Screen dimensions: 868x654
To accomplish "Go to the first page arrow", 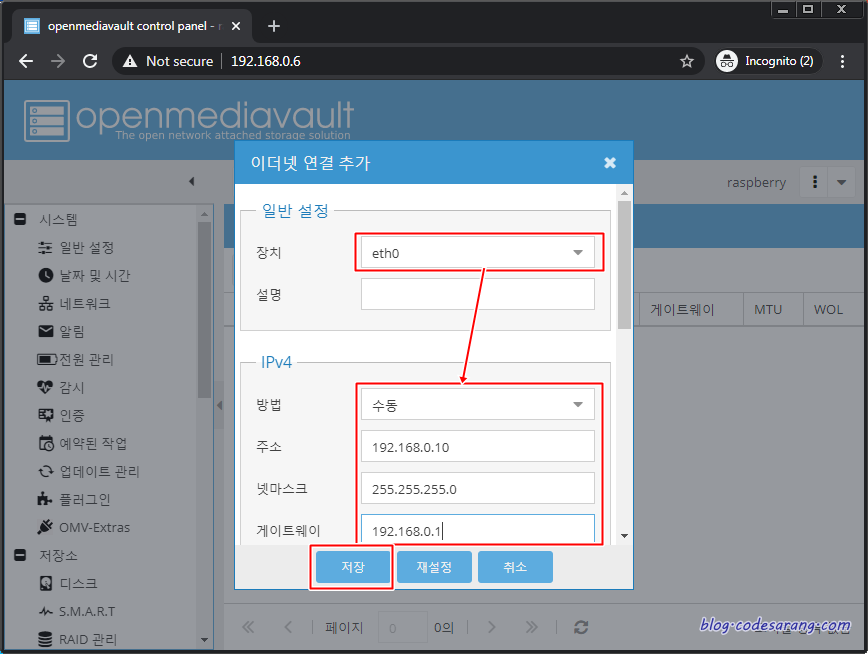I will point(248,627).
